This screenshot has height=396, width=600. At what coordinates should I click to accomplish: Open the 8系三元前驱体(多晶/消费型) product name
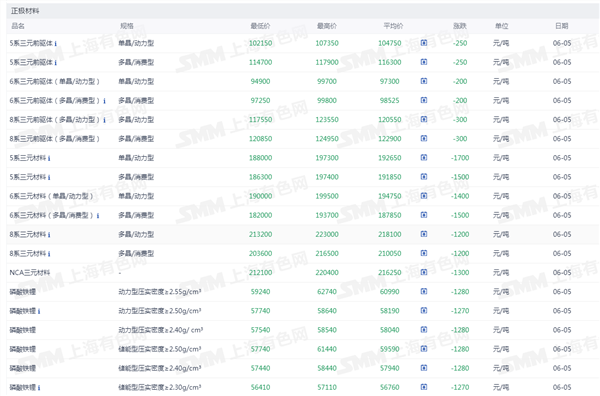(55, 139)
